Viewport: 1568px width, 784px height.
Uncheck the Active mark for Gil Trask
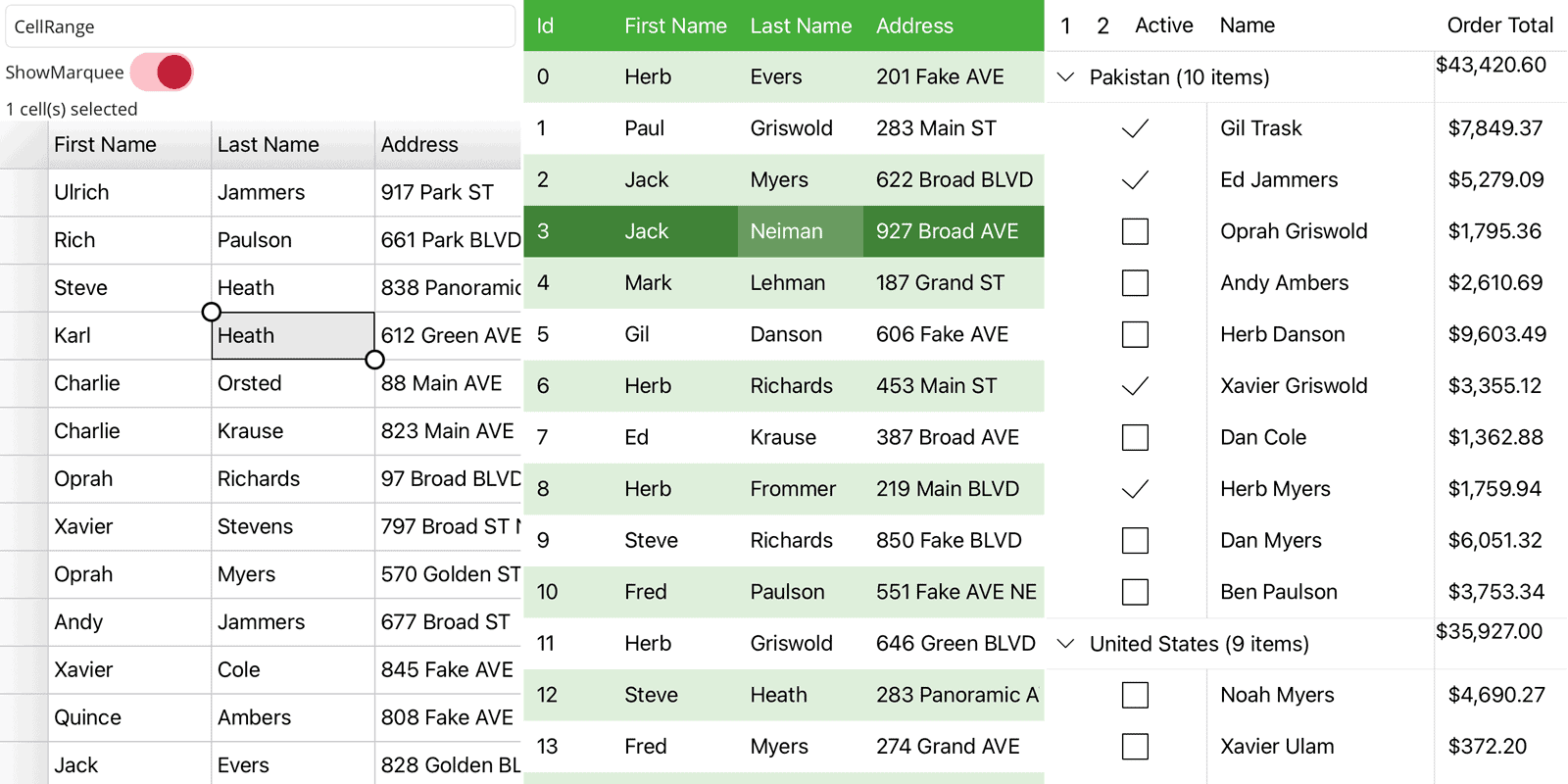(x=1135, y=128)
